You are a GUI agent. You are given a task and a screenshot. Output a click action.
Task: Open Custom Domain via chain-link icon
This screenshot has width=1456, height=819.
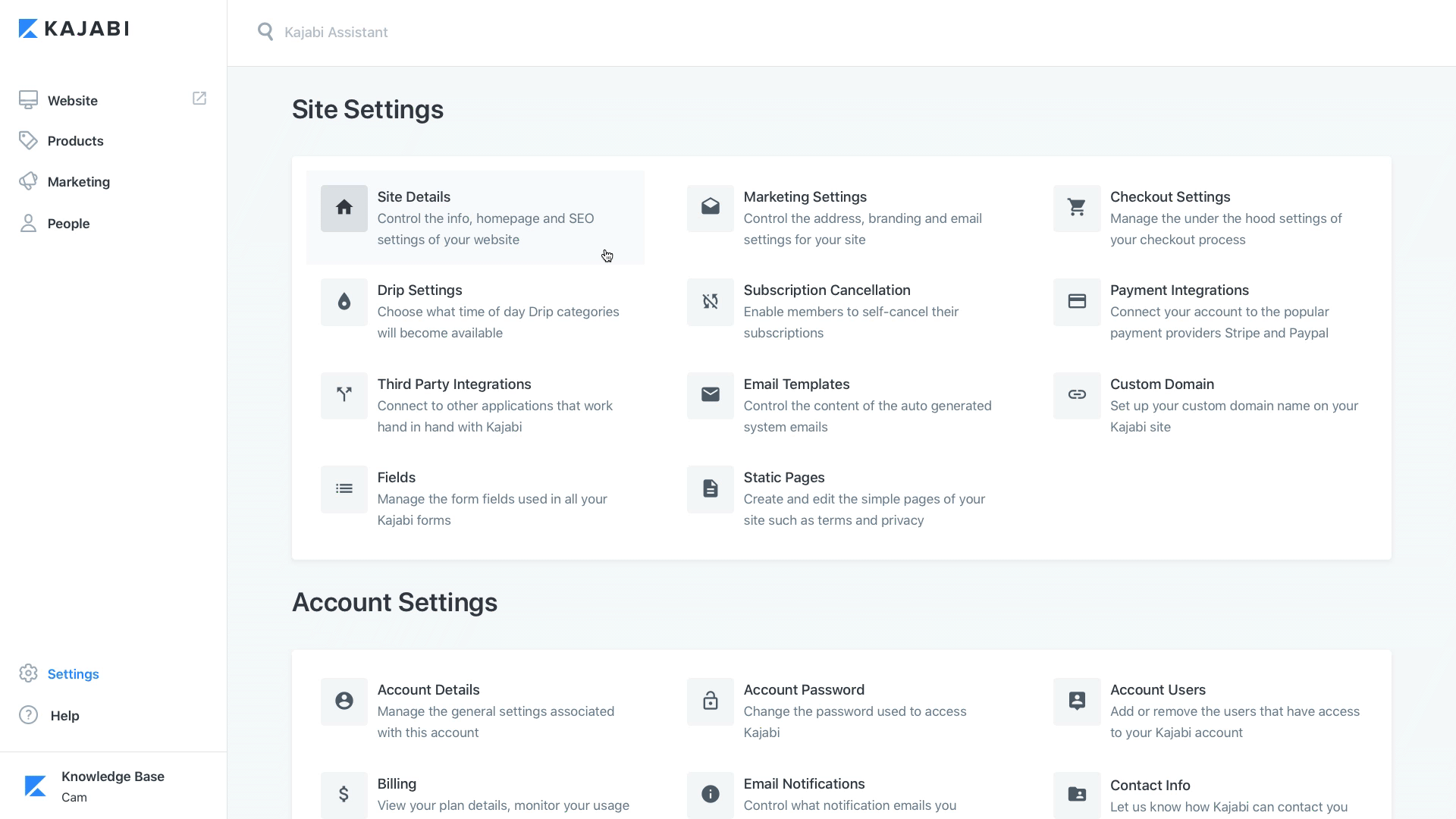(1076, 395)
